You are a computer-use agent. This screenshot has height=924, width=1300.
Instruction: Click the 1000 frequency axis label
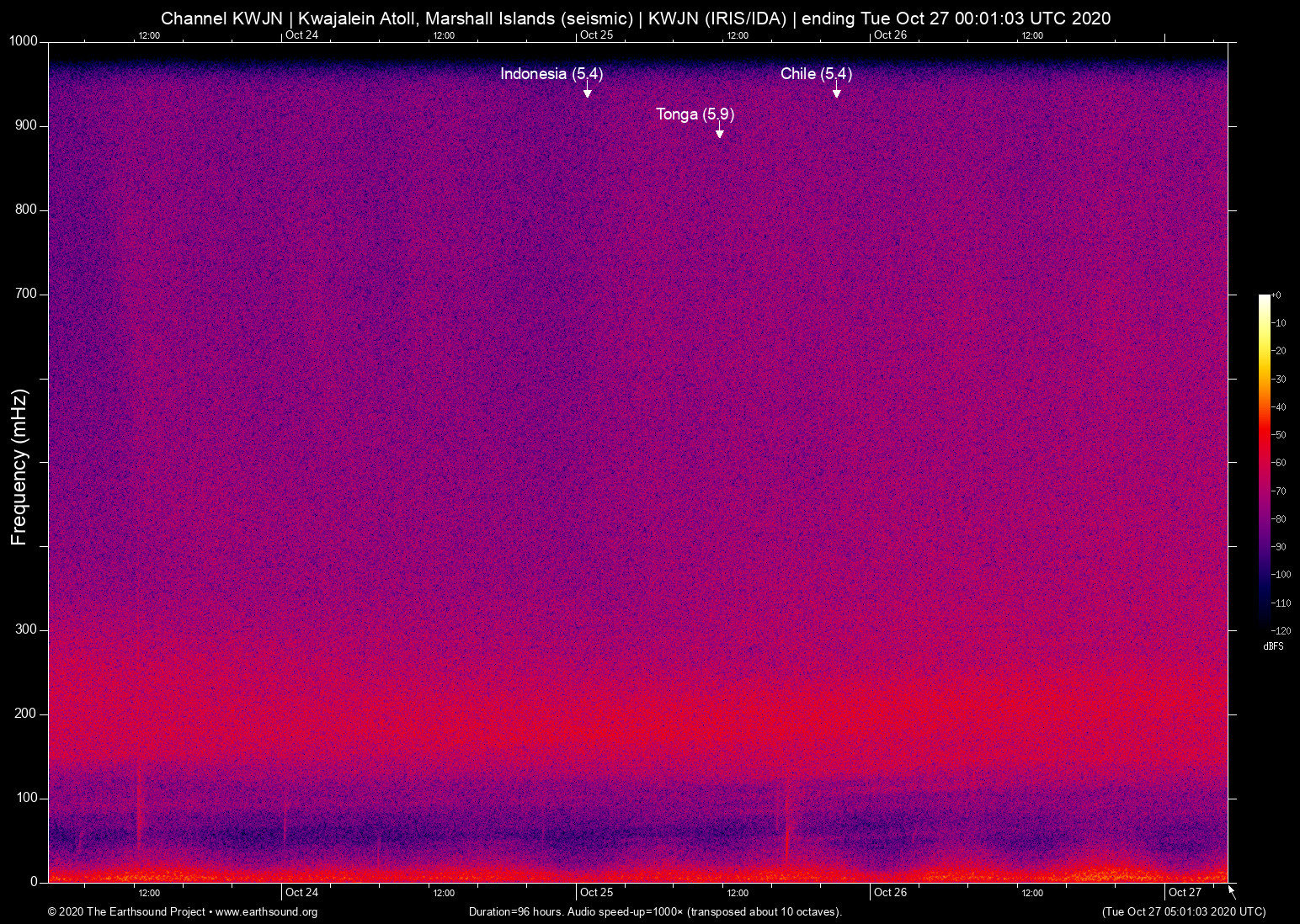pos(24,41)
